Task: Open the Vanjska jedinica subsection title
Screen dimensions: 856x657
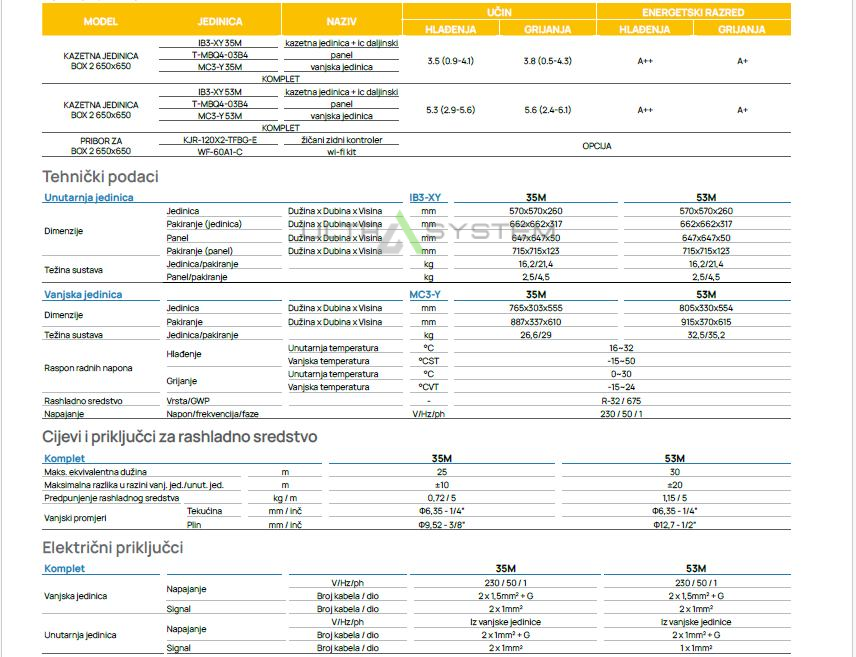Action: tap(83, 295)
